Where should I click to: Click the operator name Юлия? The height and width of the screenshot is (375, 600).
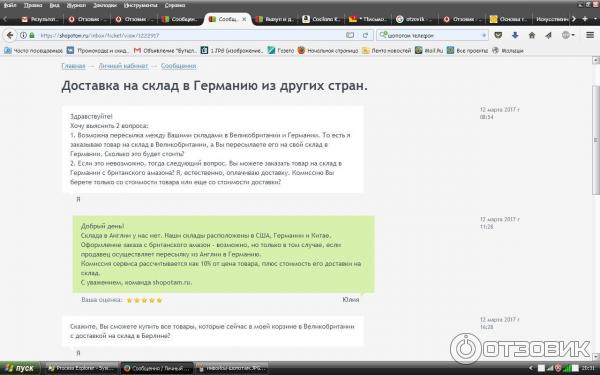click(x=351, y=300)
